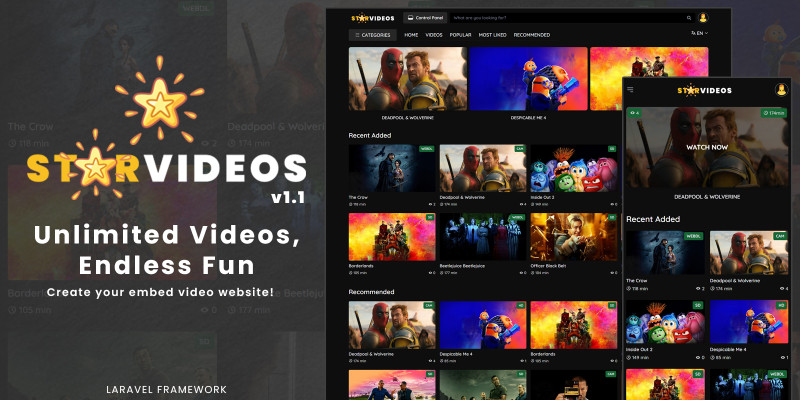Viewport: 800px width, 400px height.
Task: Open The Crow thumbnail in desktop Recent Added
Action: pyautogui.click(x=391, y=168)
